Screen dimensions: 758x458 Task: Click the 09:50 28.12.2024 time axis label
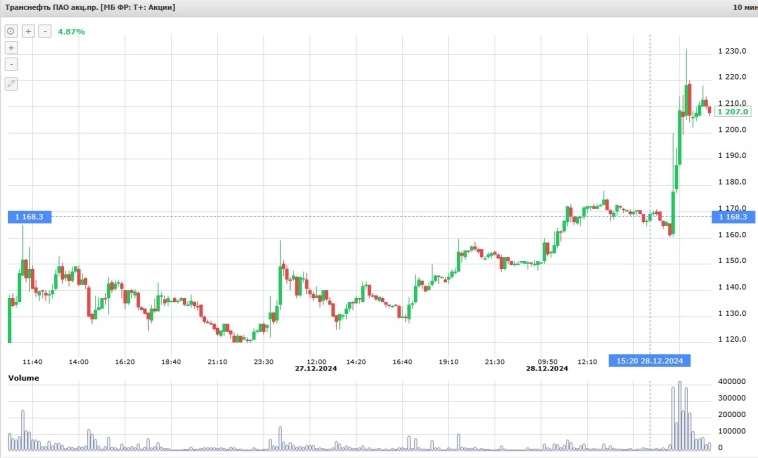pyautogui.click(x=547, y=365)
